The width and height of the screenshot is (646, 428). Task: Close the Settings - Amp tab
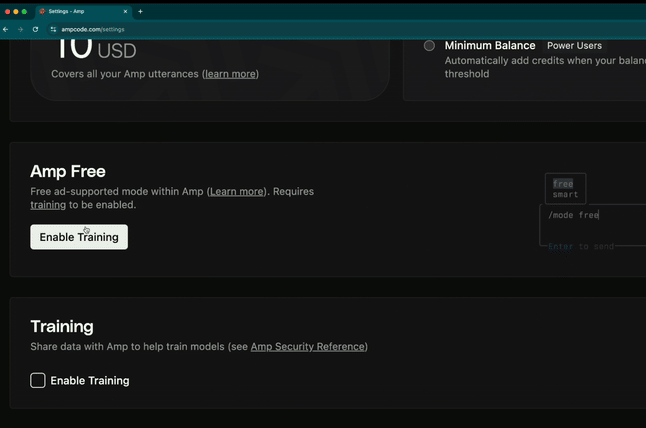(x=125, y=12)
